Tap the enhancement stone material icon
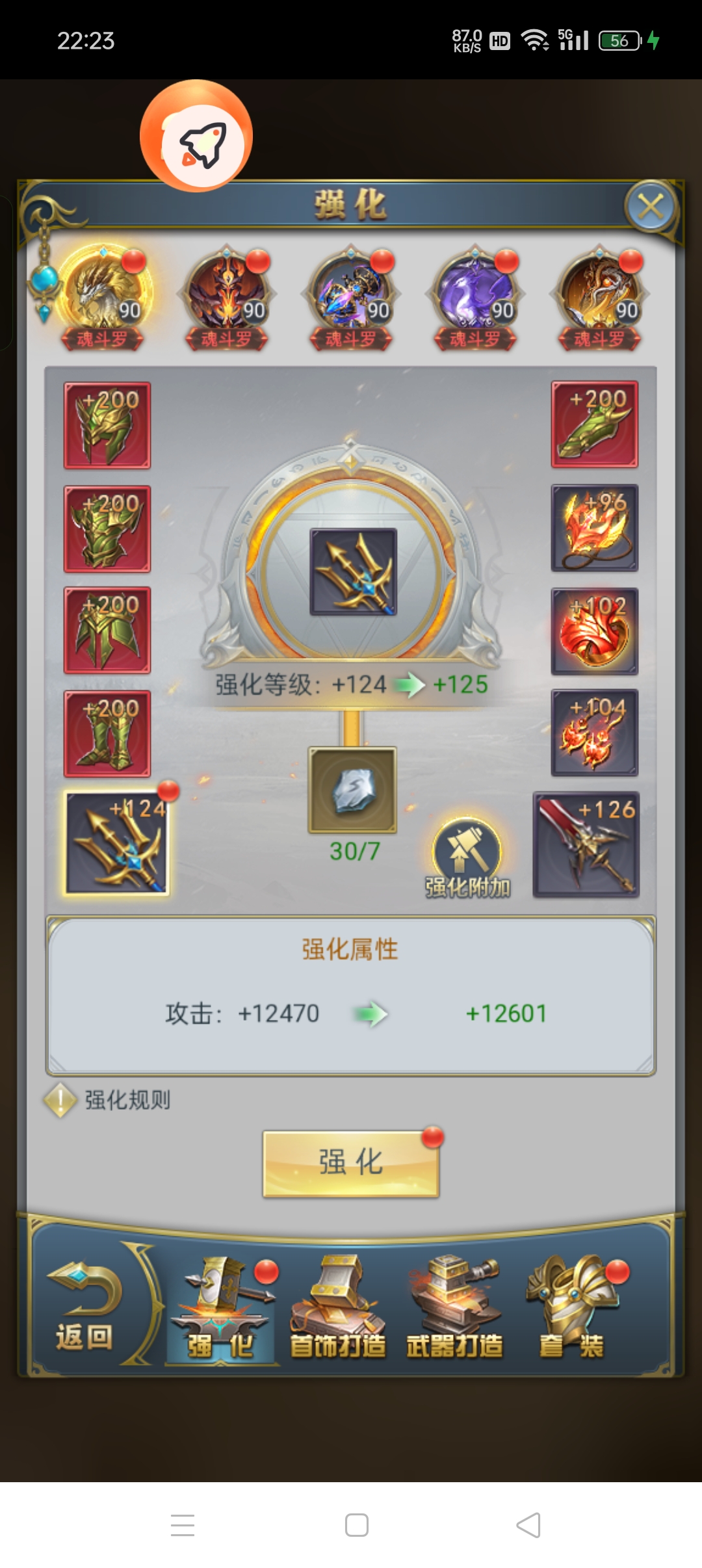Image resolution: width=702 pixels, height=1568 pixels. click(x=352, y=790)
